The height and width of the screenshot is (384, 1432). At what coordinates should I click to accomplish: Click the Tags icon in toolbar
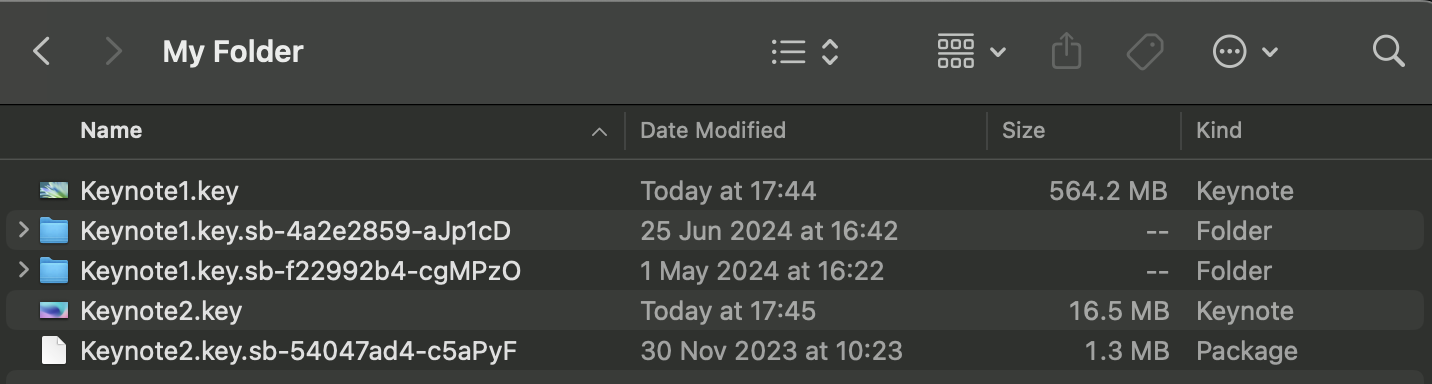[1145, 51]
